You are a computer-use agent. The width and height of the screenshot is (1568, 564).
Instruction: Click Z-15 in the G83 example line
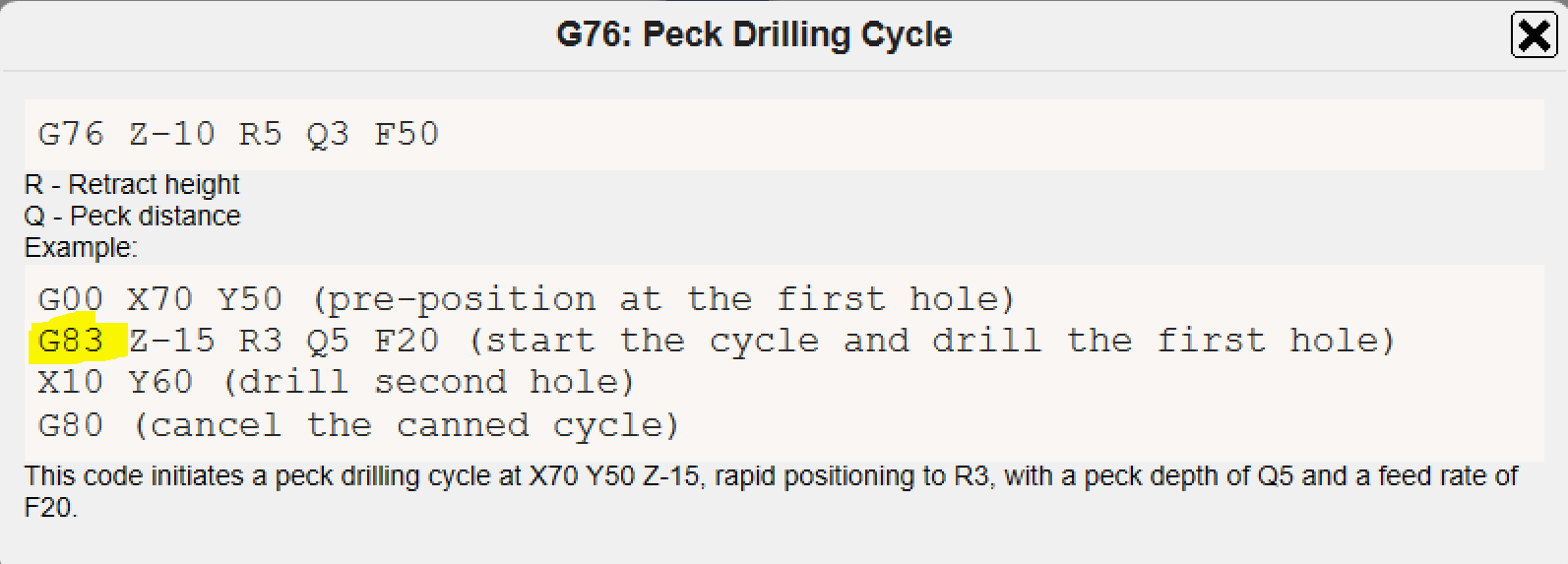pyautogui.click(x=172, y=341)
